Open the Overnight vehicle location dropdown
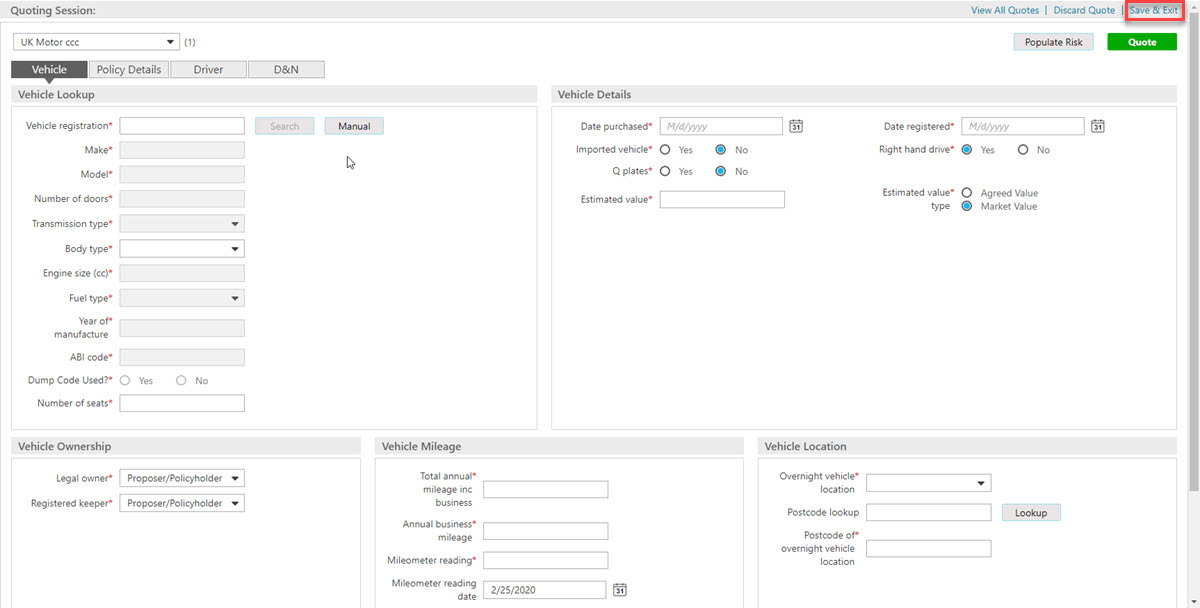 coord(929,483)
